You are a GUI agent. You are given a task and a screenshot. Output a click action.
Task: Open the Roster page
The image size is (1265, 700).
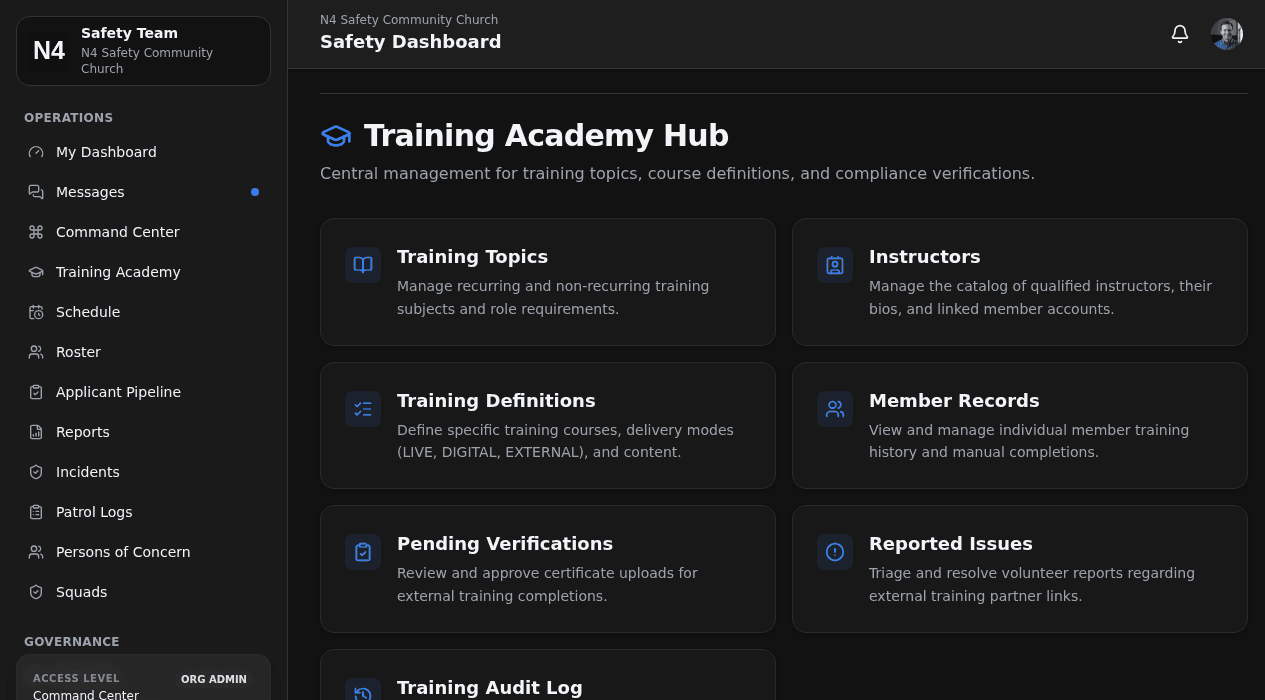[143, 352]
